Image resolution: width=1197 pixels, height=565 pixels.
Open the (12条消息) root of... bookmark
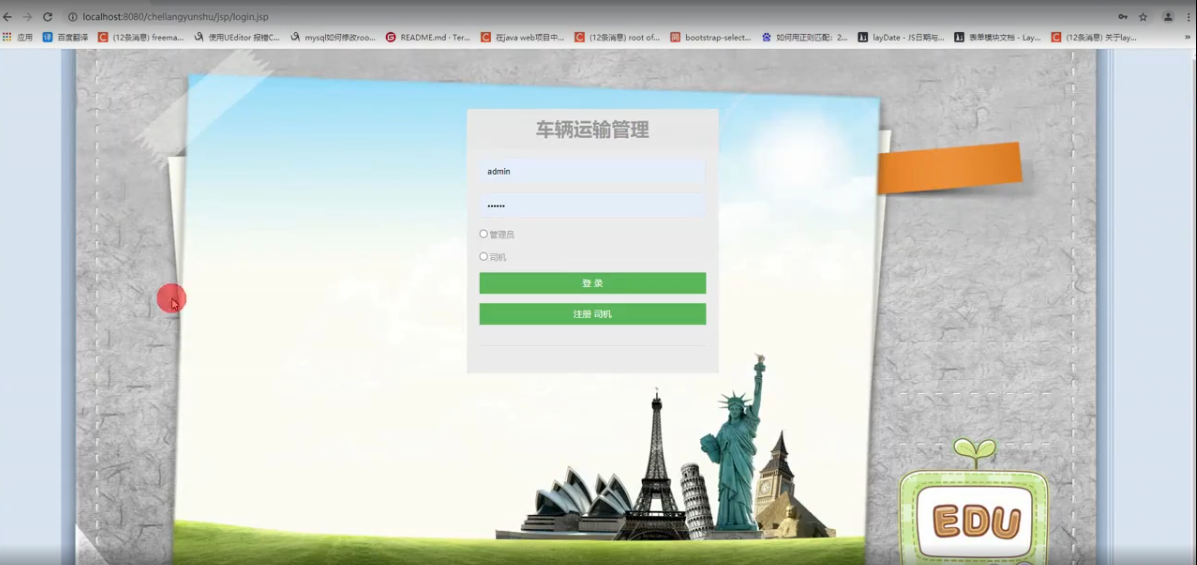click(x=618, y=37)
